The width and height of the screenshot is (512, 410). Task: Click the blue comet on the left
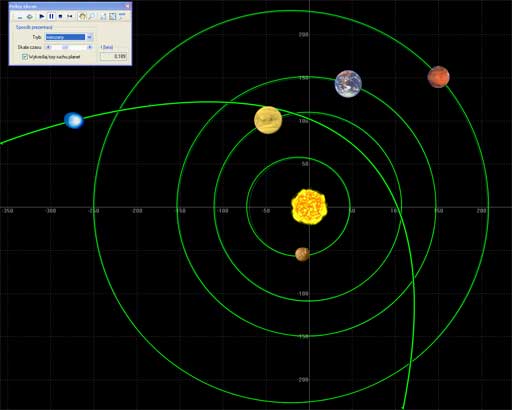tap(74, 120)
